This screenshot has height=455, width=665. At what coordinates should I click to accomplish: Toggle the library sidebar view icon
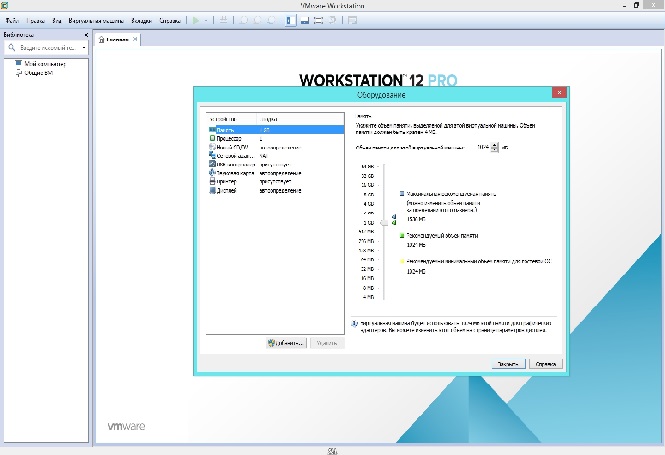tap(290, 20)
